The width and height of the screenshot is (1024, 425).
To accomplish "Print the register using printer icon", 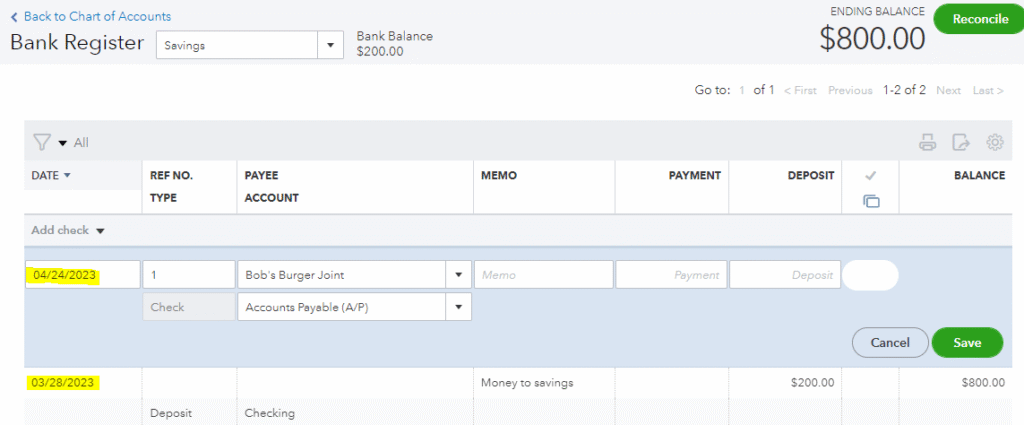I will [x=928, y=142].
